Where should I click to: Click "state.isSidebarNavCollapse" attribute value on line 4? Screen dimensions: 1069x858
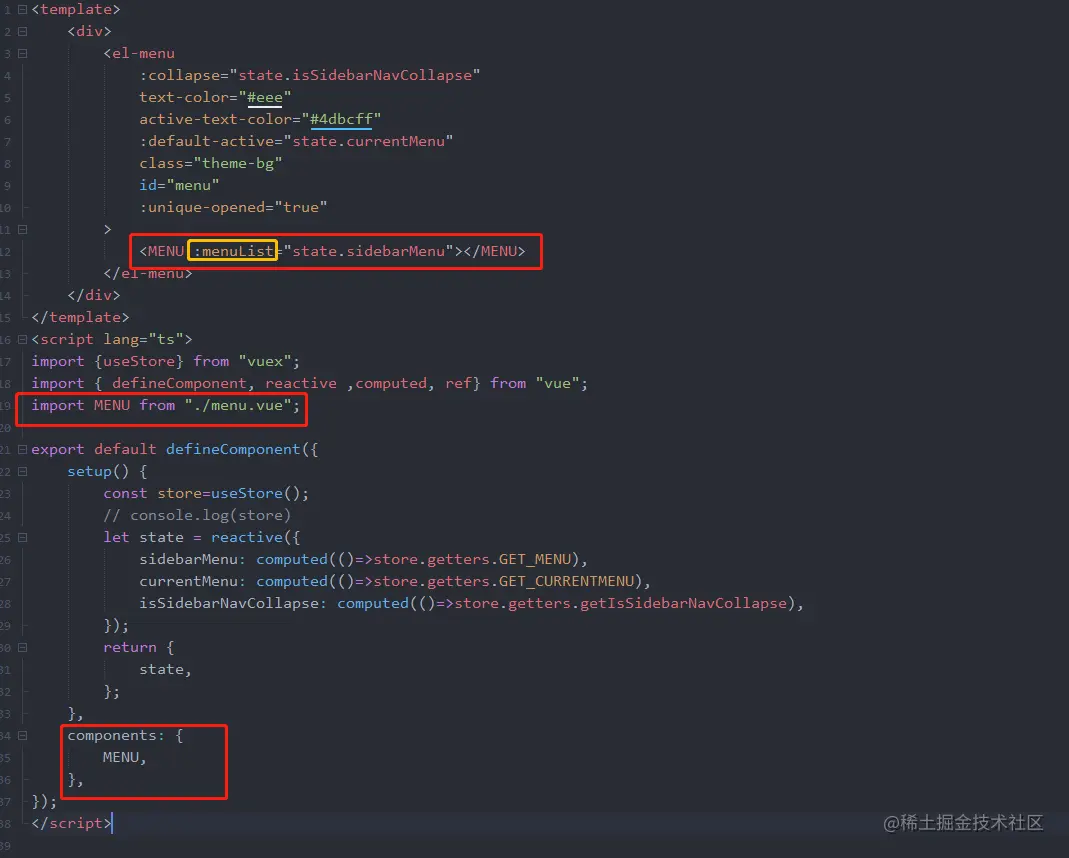coord(355,75)
